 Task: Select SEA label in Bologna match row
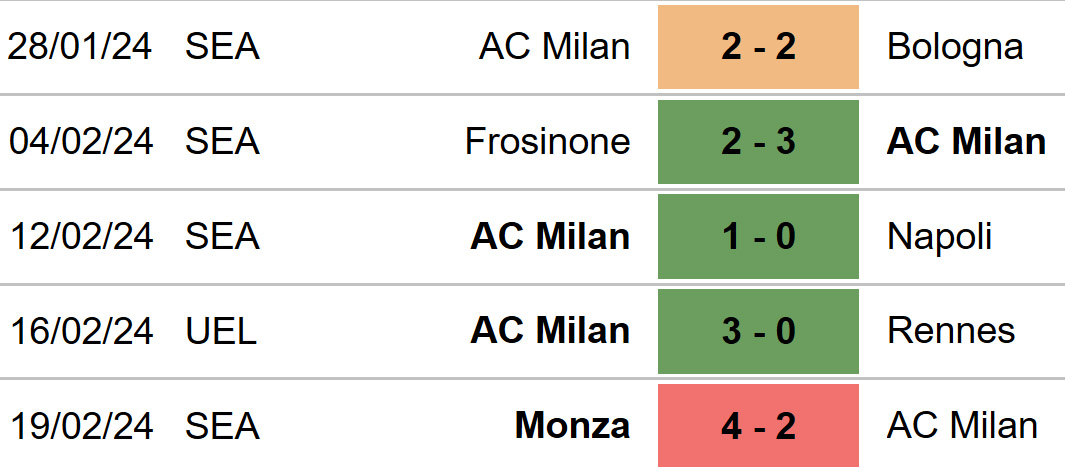point(222,48)
